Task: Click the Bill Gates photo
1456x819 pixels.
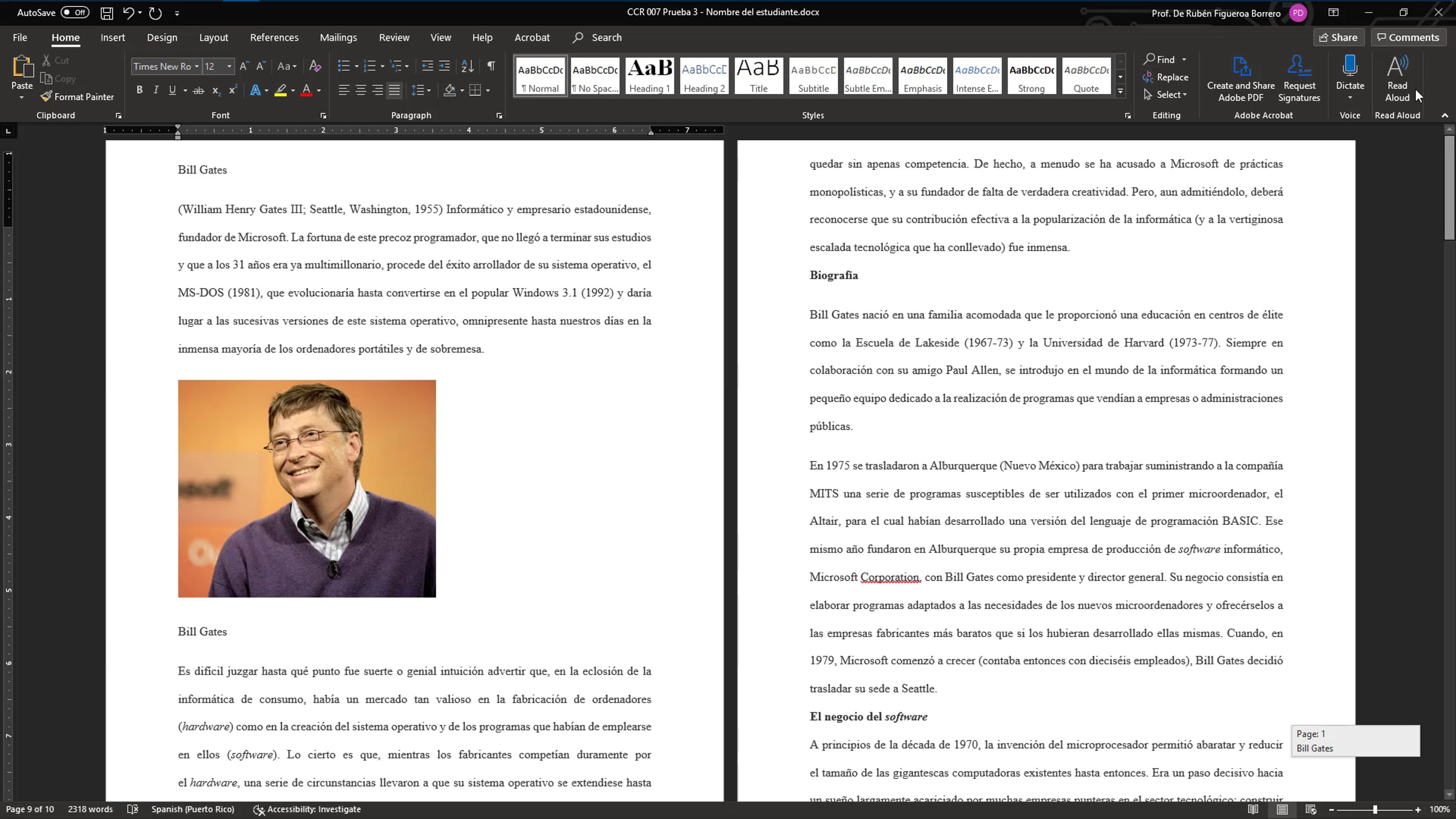Action: (307, 488)
